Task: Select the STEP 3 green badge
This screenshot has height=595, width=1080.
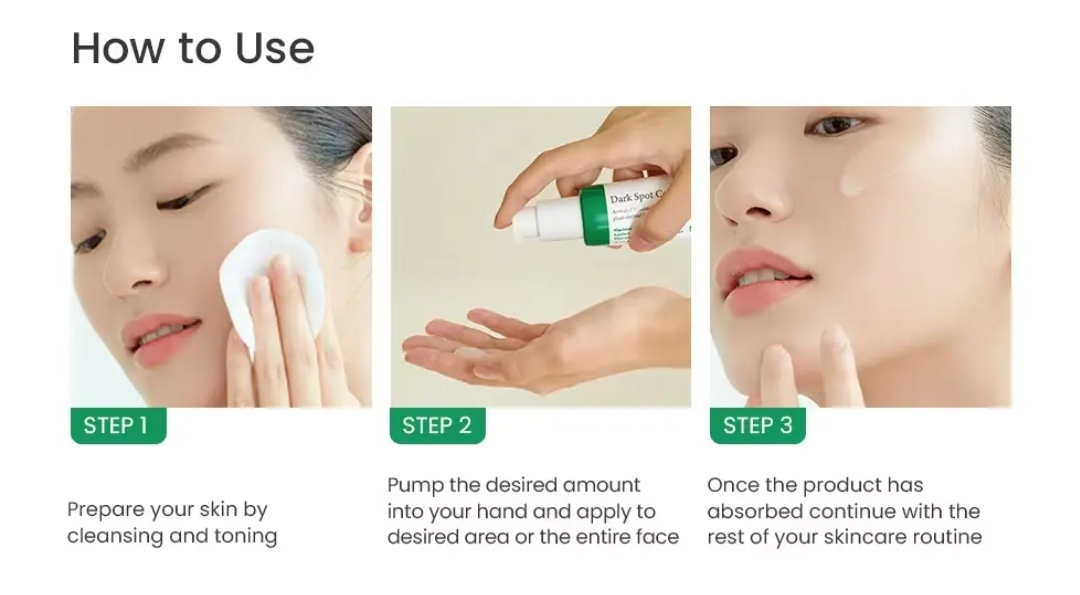Action: click(758, 426)
